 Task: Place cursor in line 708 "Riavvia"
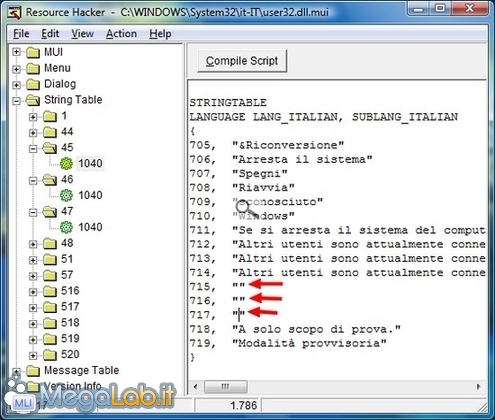click(263, 188)
